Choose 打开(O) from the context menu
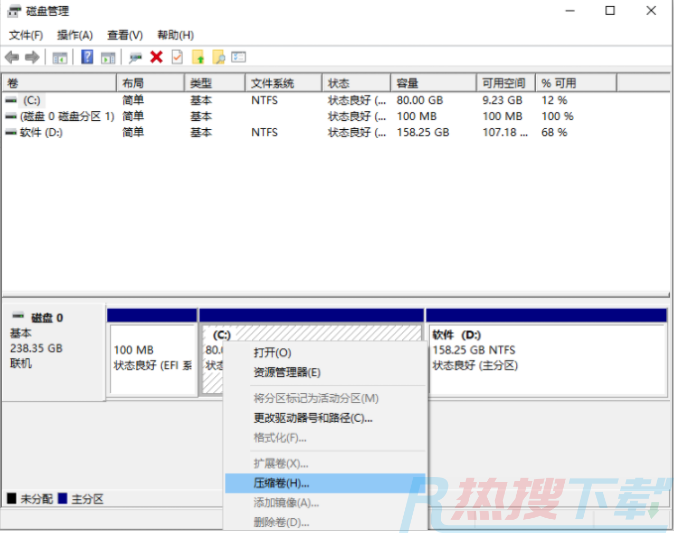Screen dimensions: 674x533 point(325,353)
